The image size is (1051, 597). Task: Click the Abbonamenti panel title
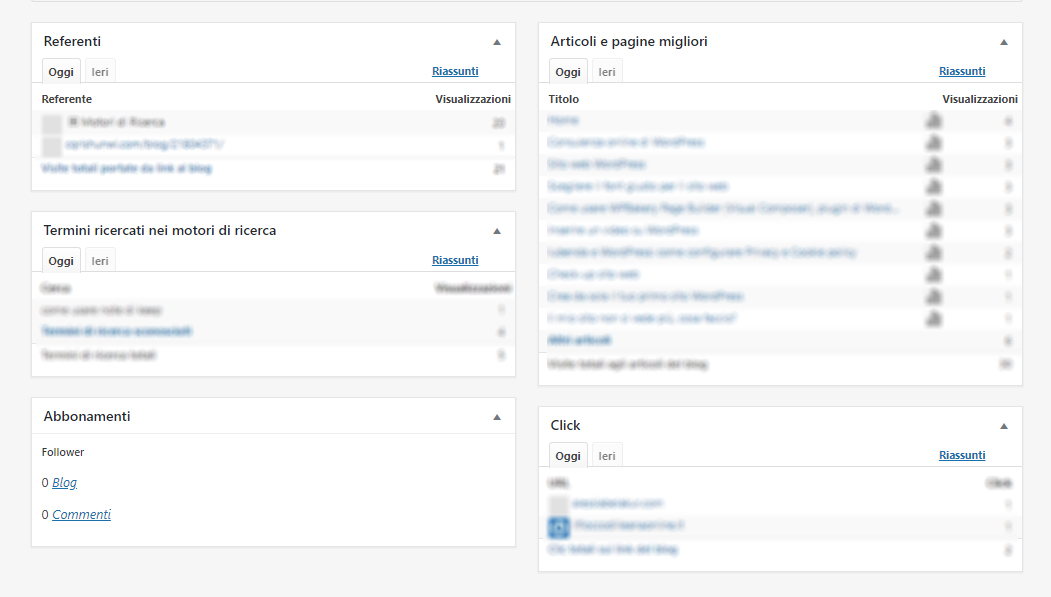87,416
